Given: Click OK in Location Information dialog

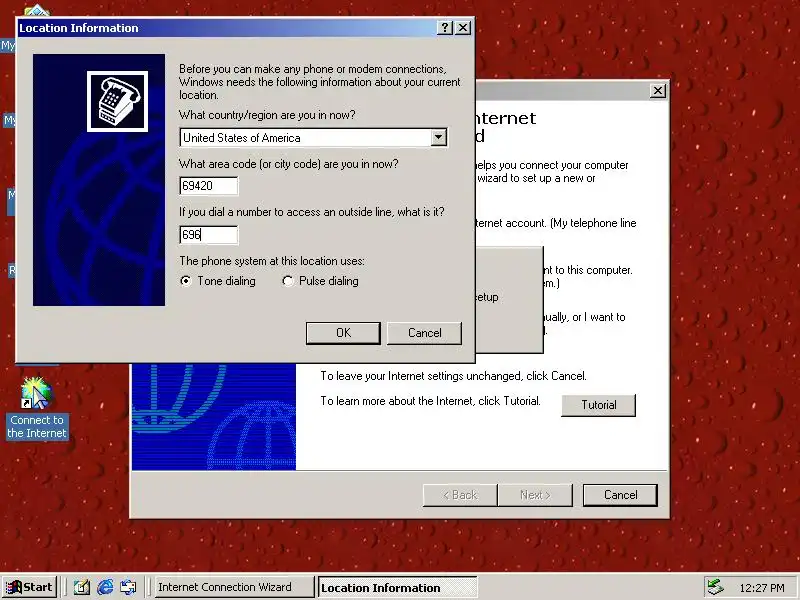Looking at the screenshot, I should [x=343, y=333].
